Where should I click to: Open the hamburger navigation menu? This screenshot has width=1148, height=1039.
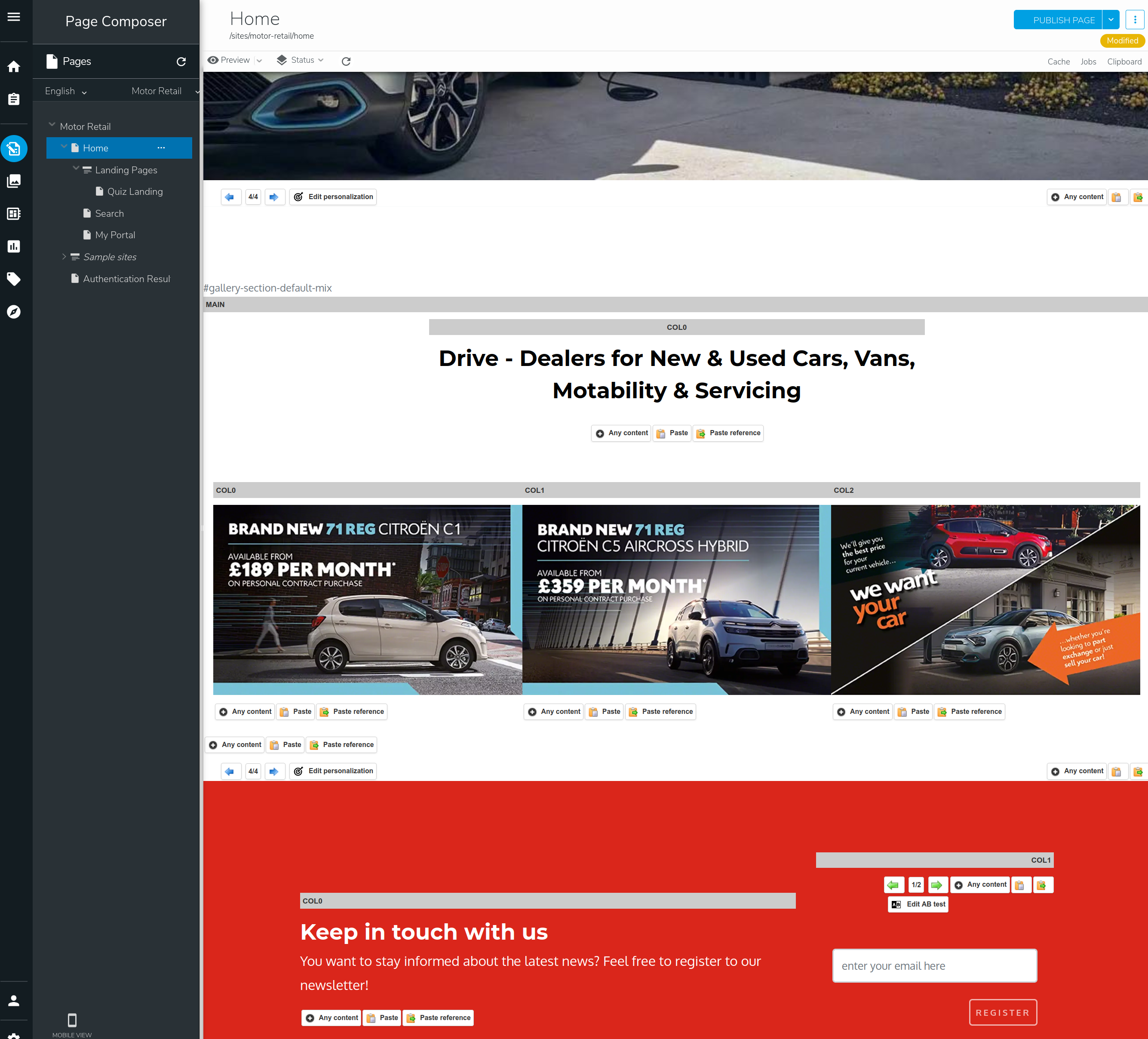[14, 17]
